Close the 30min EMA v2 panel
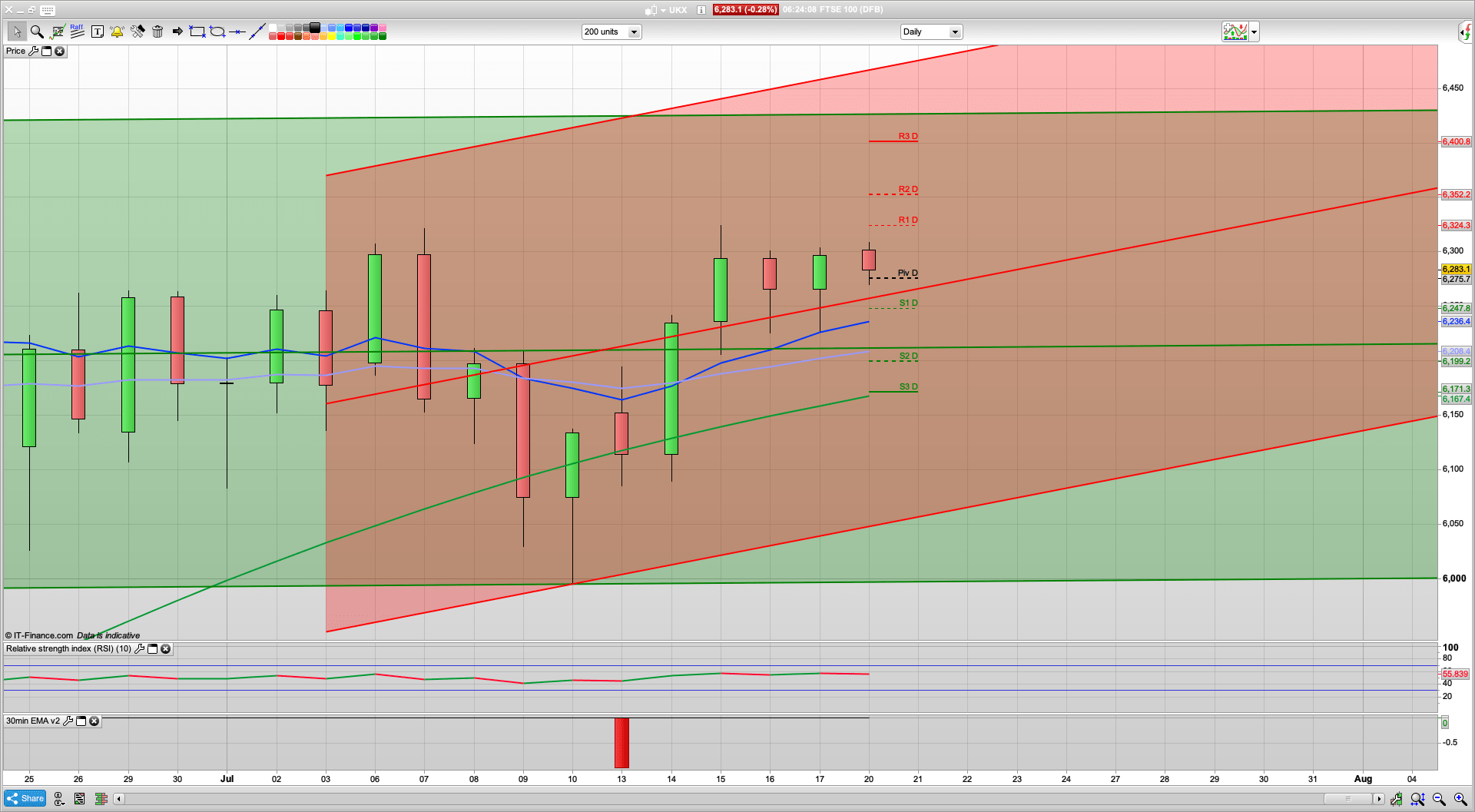1475x812 pixels. [94, 721]
